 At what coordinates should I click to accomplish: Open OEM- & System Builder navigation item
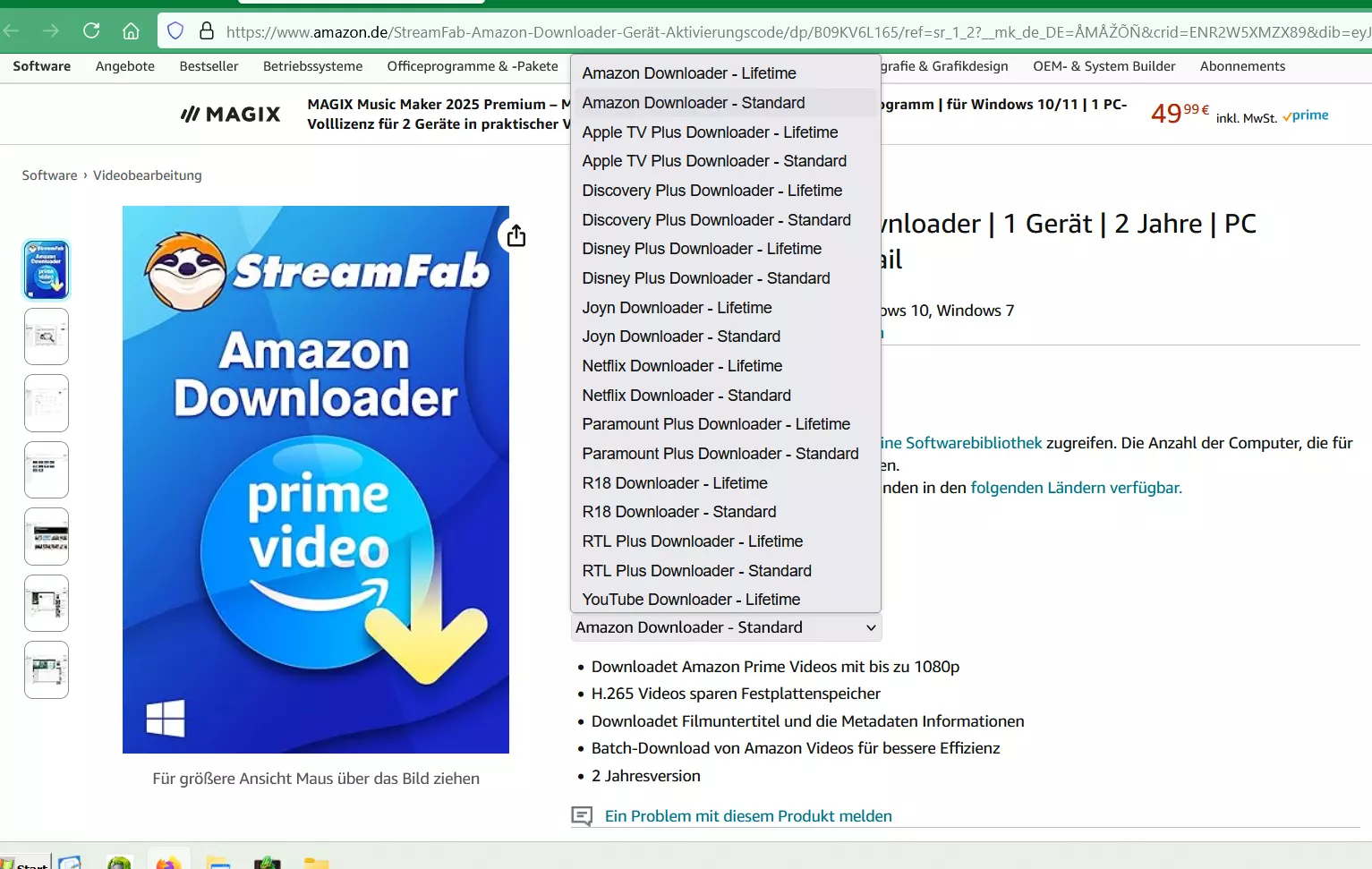[x=1104, y=66]
